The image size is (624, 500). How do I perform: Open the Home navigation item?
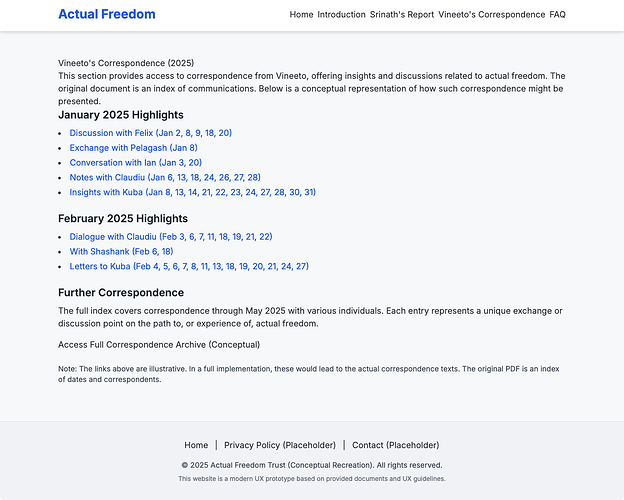pyautogui.click(x=301, y=15)
